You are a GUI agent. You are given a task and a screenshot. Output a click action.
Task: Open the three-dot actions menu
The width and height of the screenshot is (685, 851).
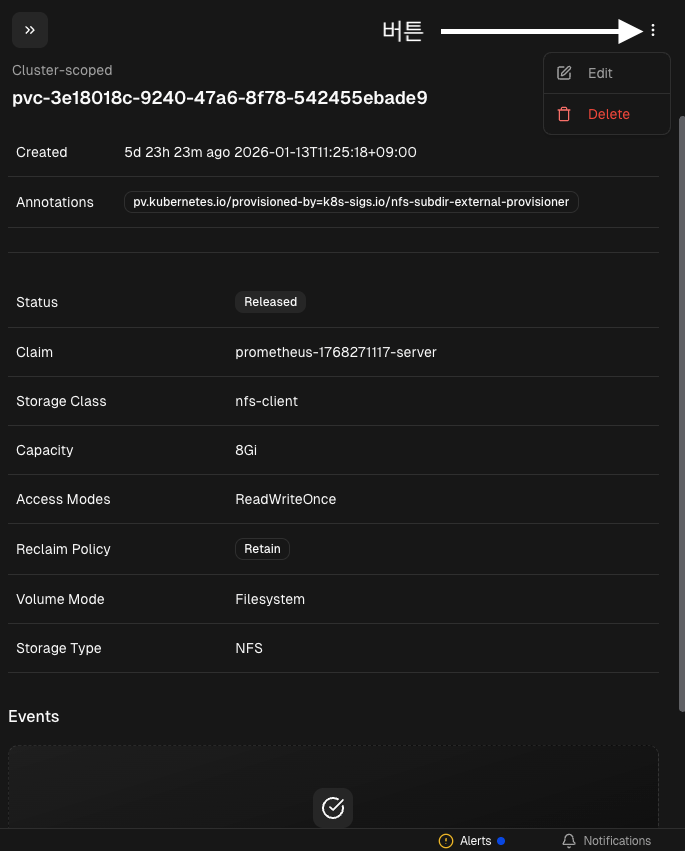pos(653,30)
